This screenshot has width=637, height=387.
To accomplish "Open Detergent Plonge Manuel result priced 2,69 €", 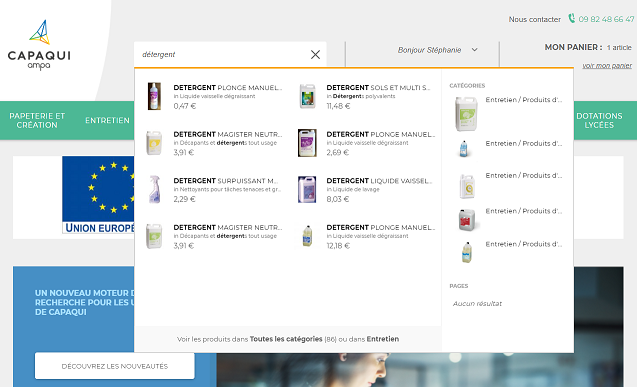I will click(x=381, y=134).
